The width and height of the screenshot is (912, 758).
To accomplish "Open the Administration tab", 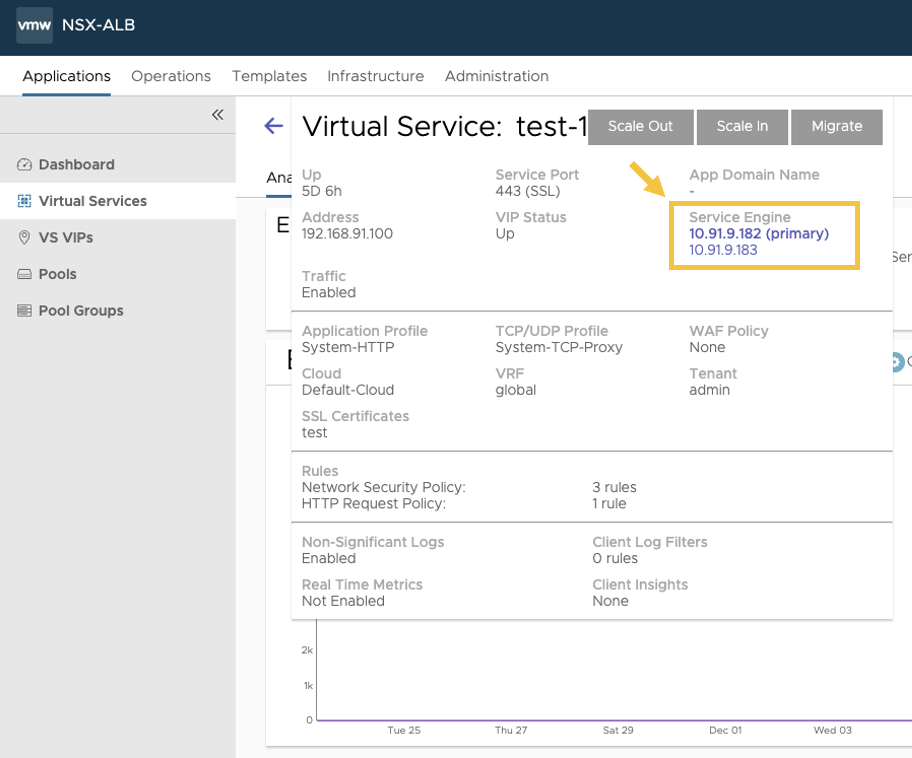I will point(496,76).
